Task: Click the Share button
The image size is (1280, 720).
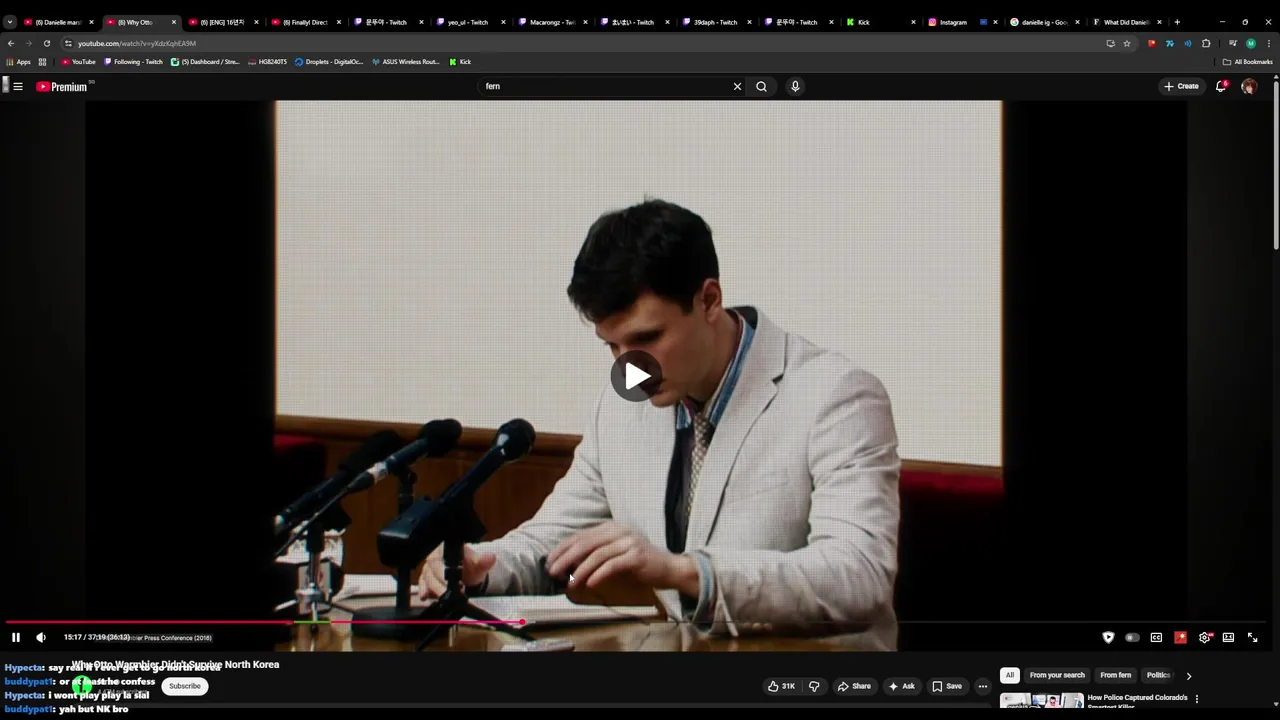Action: [853, 686]
